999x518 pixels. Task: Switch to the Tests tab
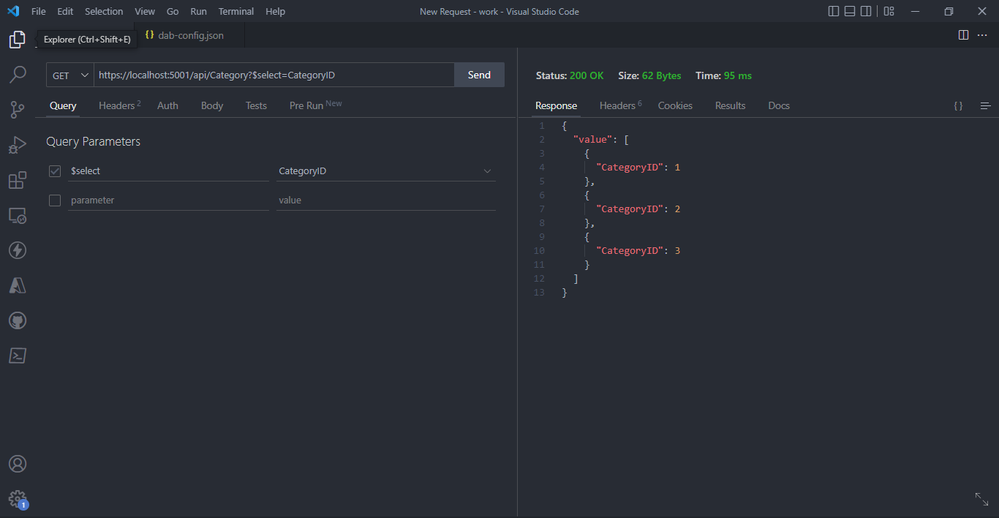256,106
